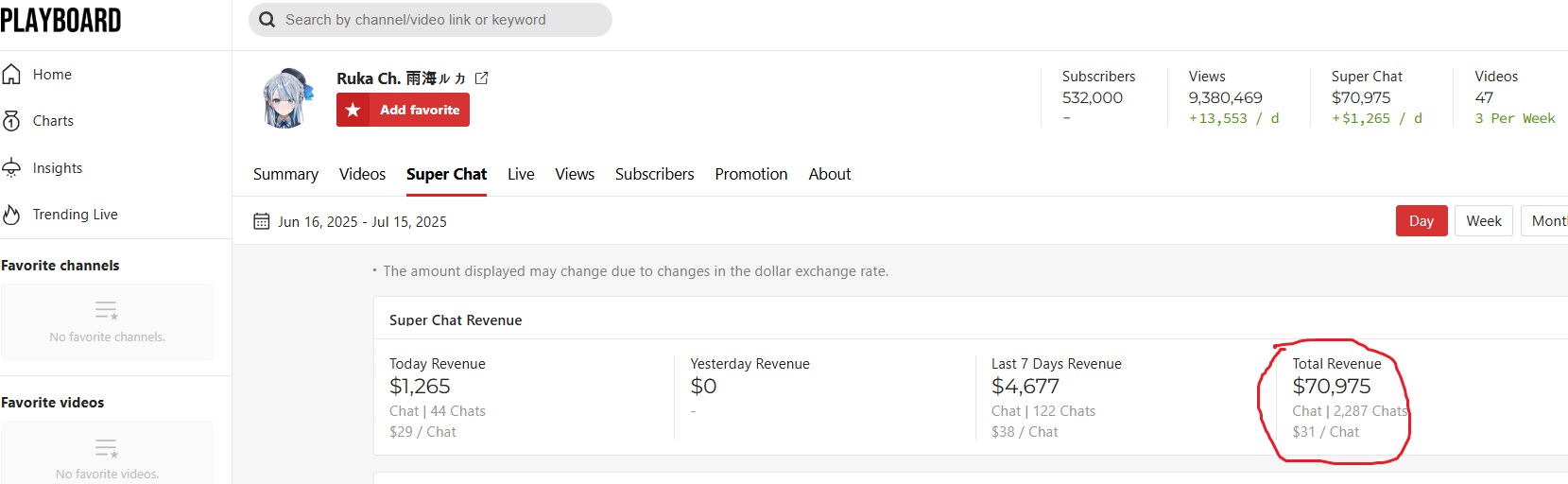This screenshot has width=1568, height=484.
Task: Focus the channel/video search field
Action: [430, 20]
